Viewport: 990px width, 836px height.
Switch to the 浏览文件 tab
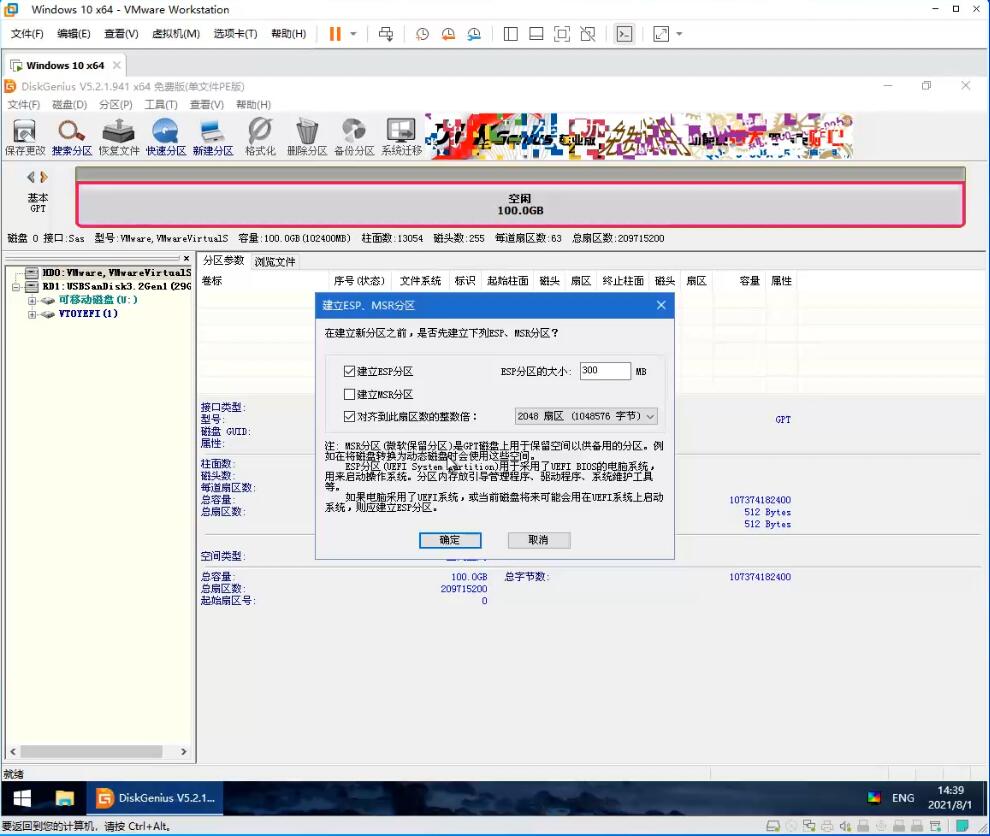click(x=274, y=262)
